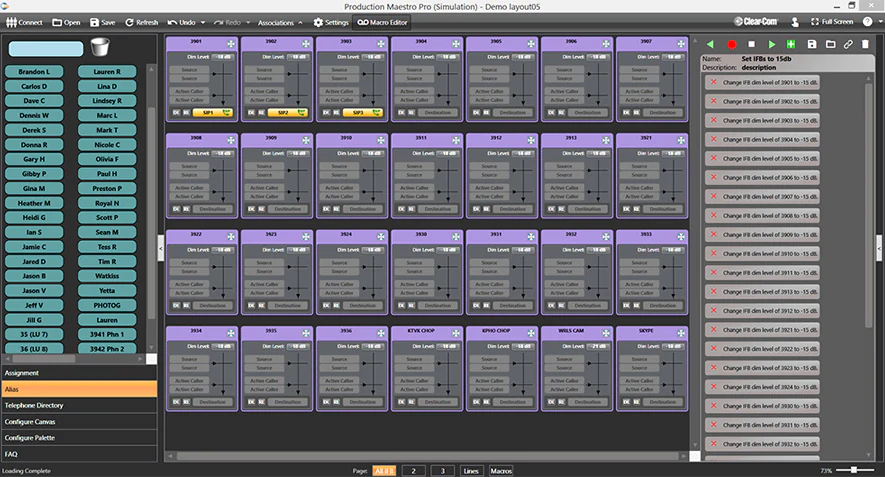Open the Settings button

pyautogui.click(x=331, y=23)
